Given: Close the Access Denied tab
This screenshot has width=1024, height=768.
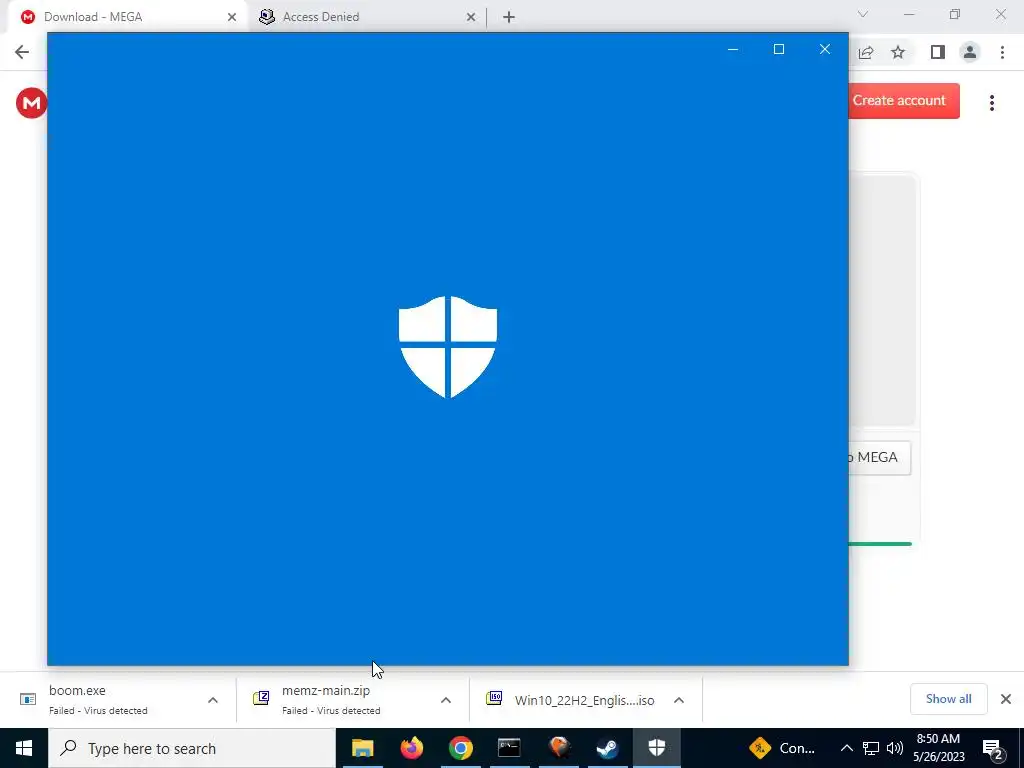Looking at the screenshot, I should pos(471,17).
